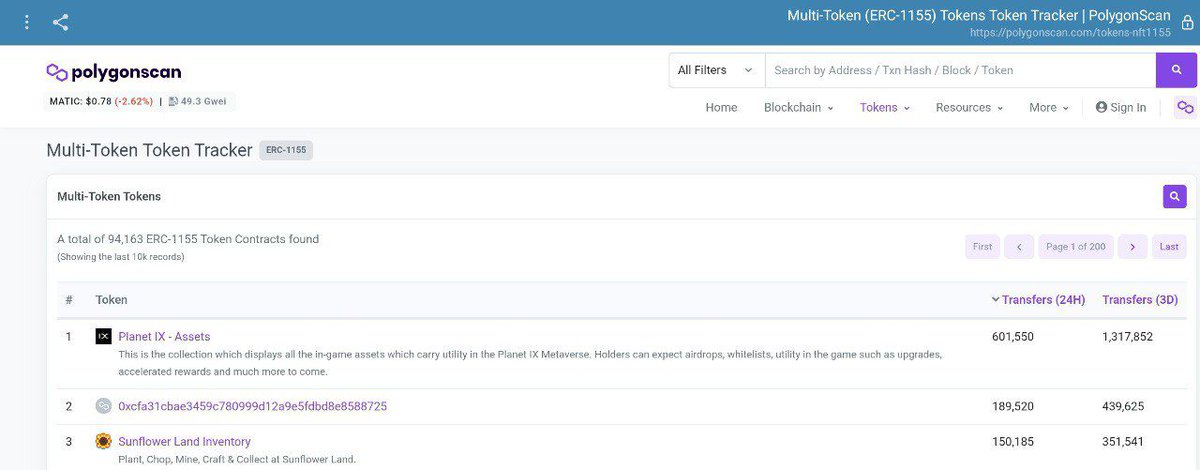
Task: Open Sunflower Land Inventory token
Action: point(184,441)
